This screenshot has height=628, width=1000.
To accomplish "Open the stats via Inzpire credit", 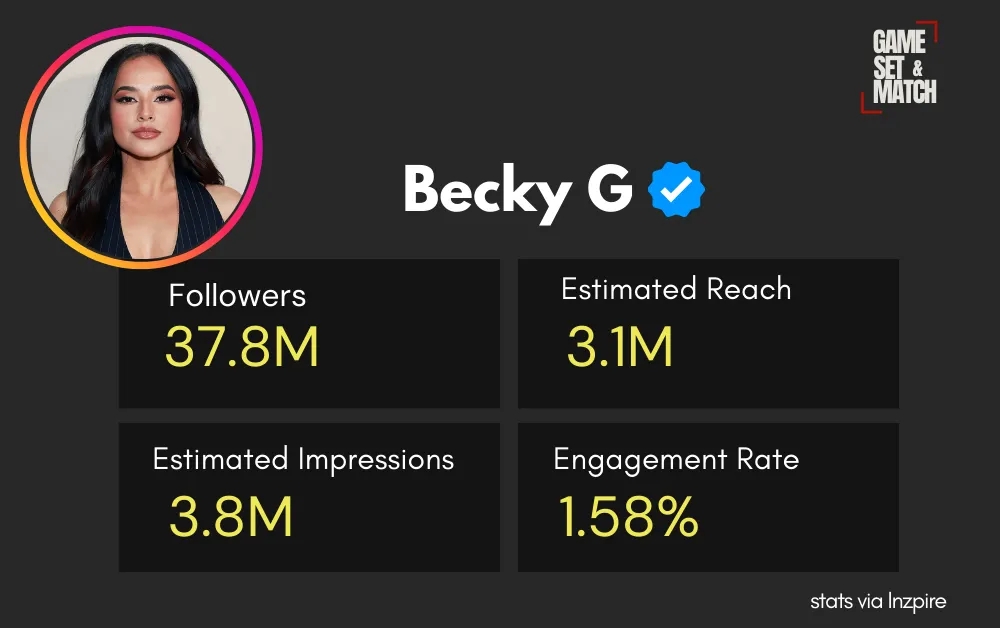I will [x=878, y=601].
